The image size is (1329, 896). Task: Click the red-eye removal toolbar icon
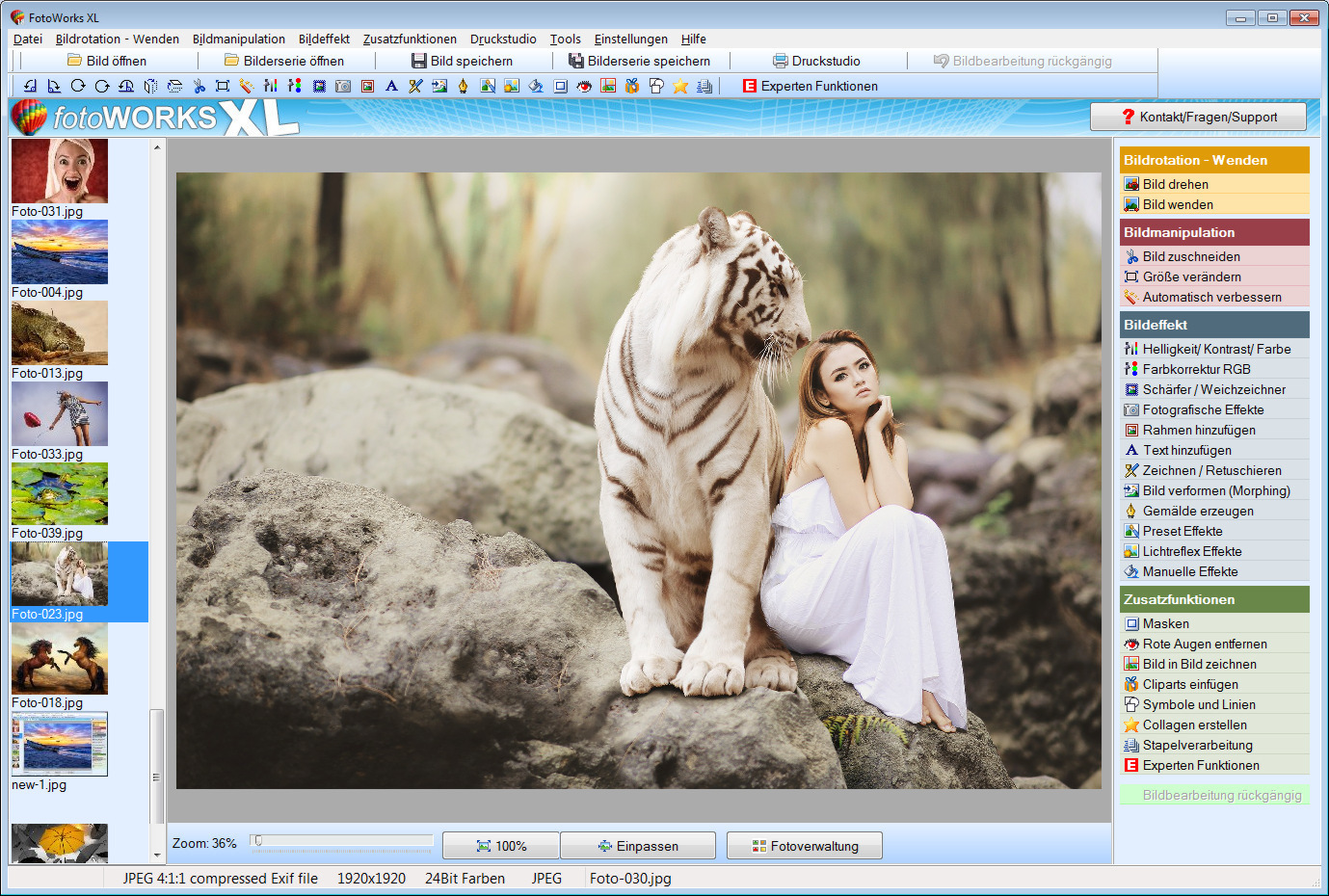coord(584,86)
